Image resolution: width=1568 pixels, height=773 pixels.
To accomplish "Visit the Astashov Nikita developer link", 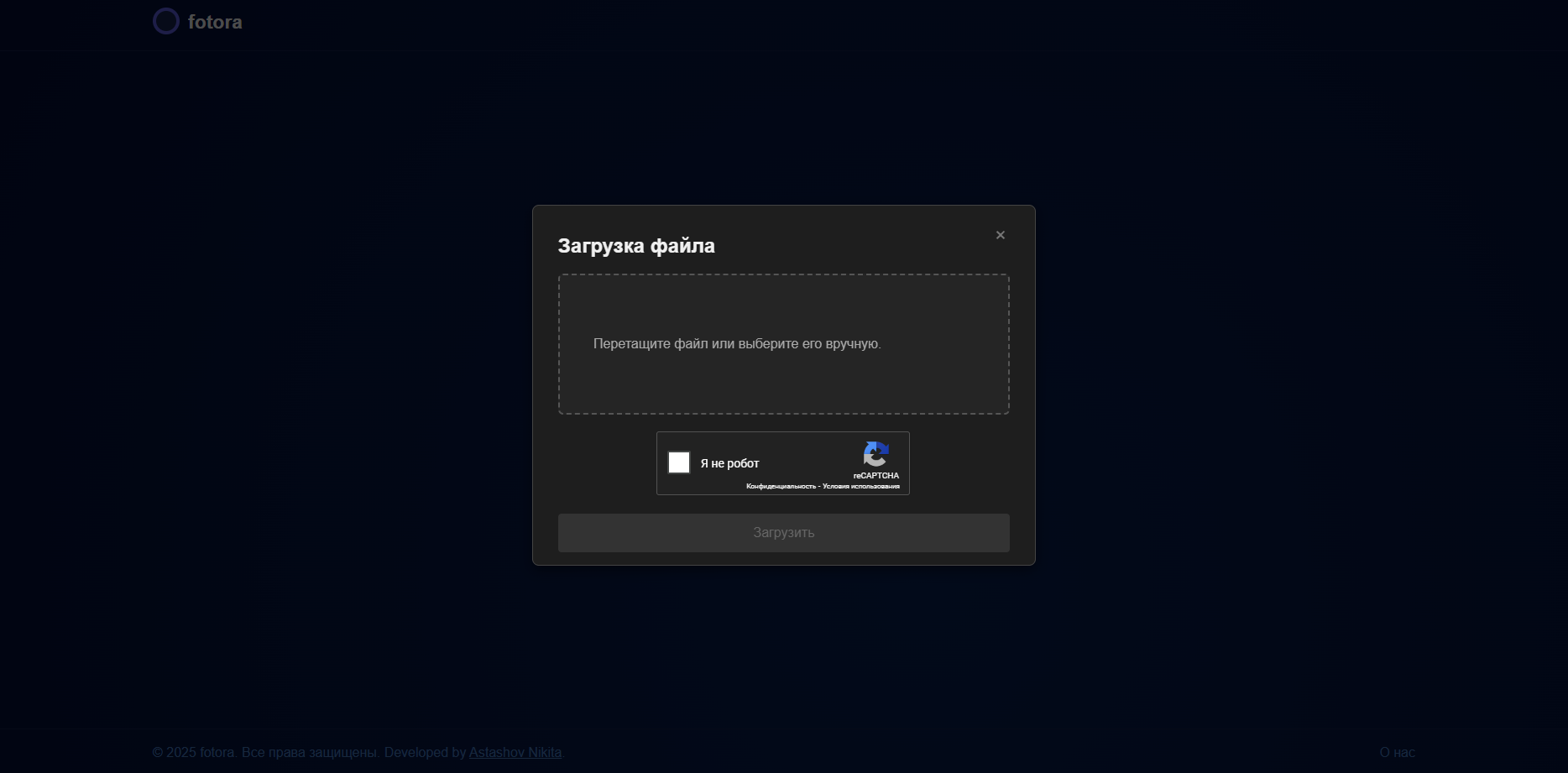I will [x=515, y=752].
